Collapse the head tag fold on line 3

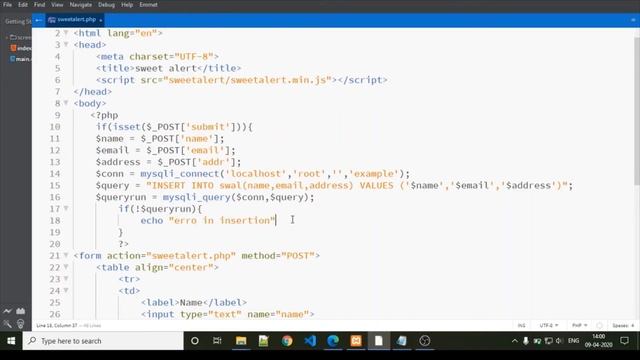(66, 44)
